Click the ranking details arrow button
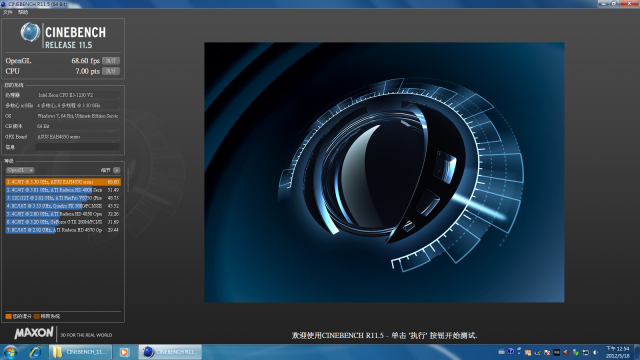 117,170
